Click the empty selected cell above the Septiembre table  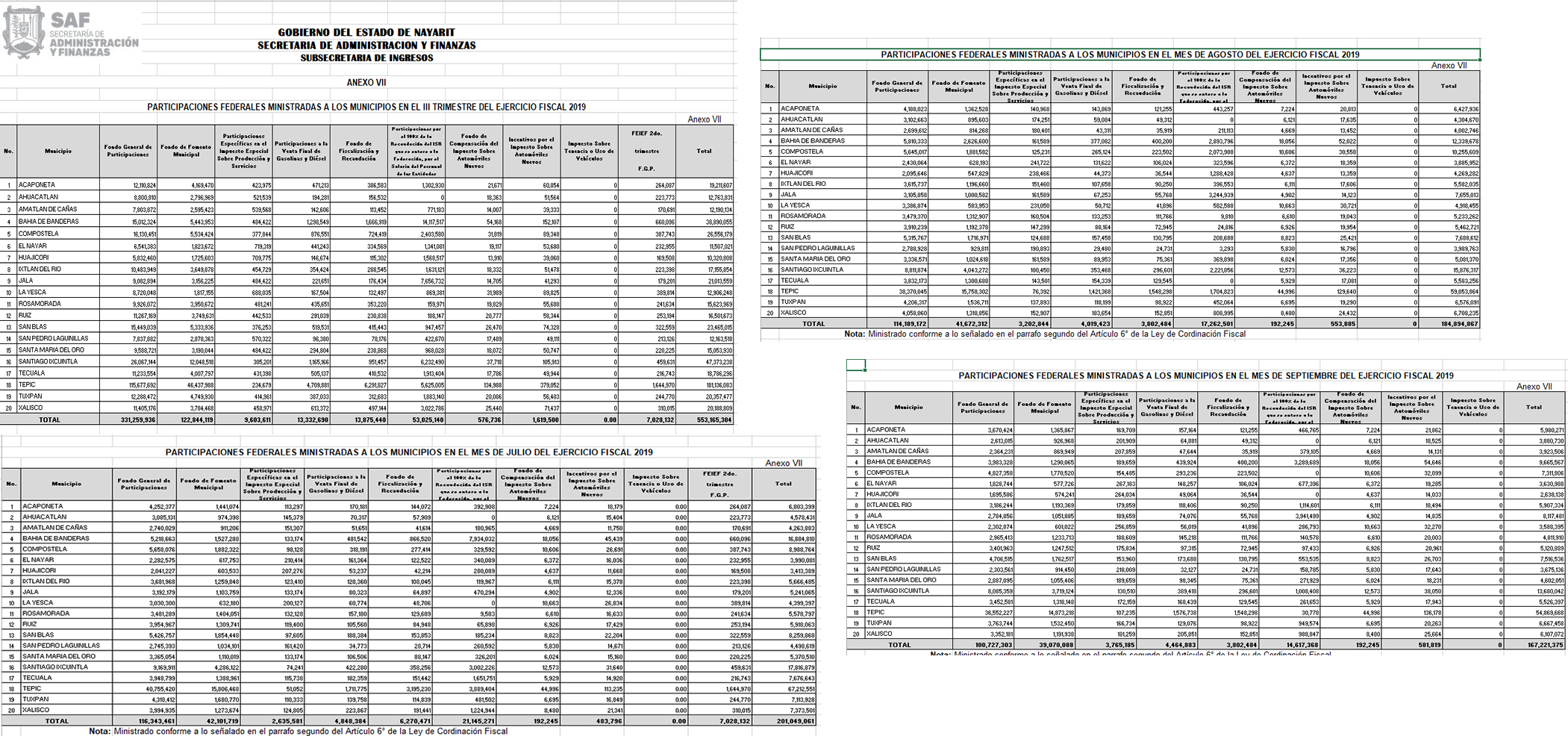pos(856,365)
